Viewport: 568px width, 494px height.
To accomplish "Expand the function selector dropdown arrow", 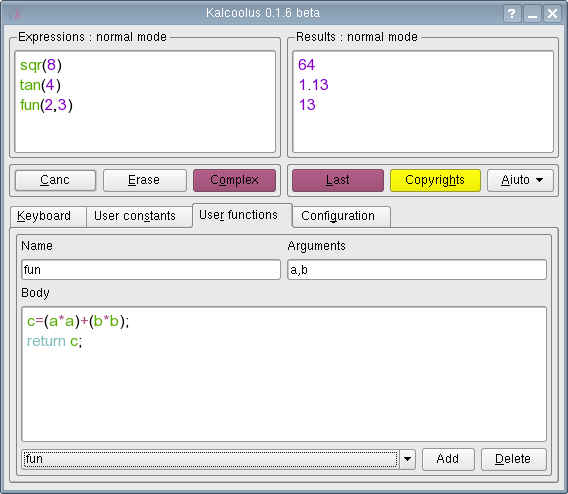I will point(407,459).
